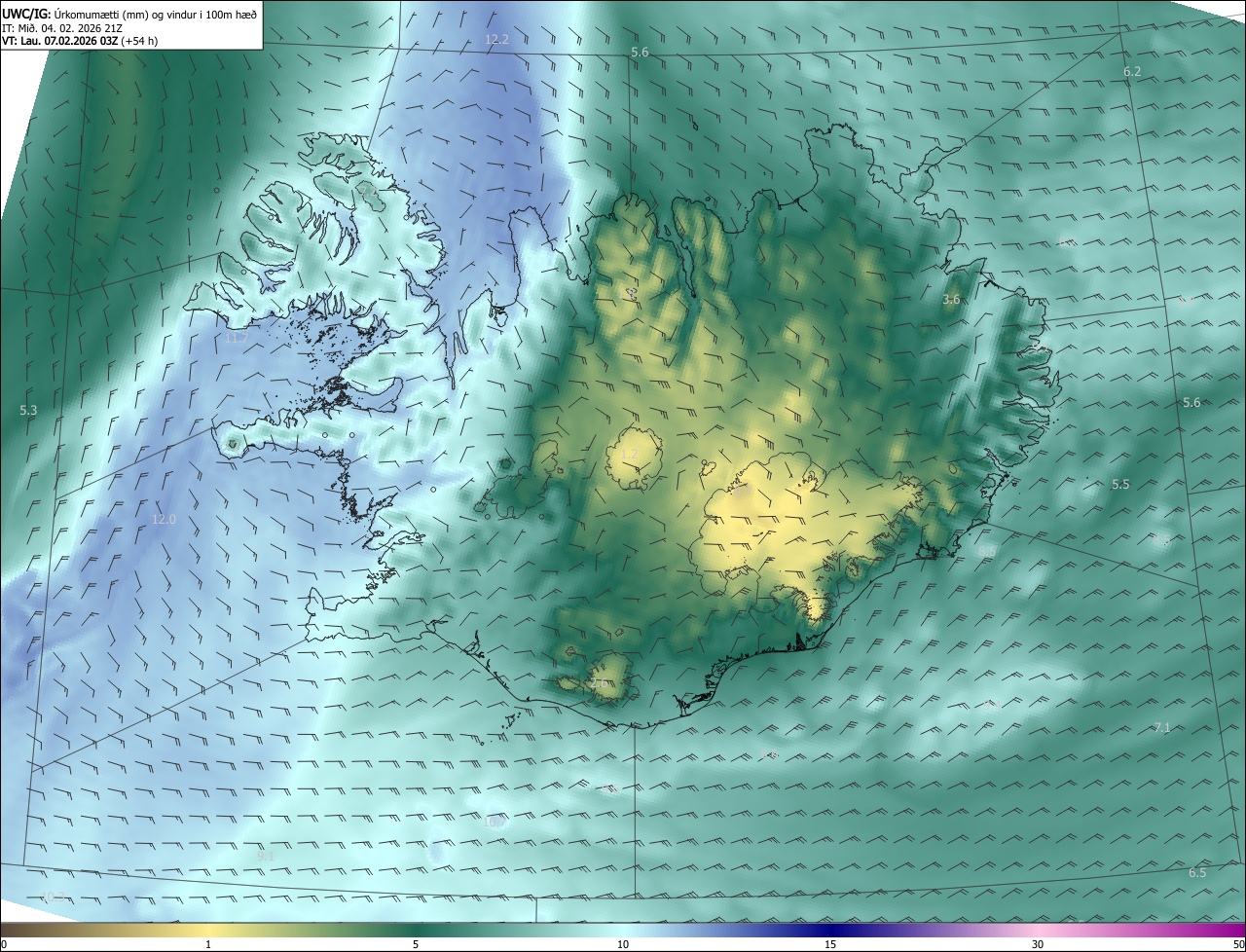
Task: Click the 12.2 value label on map
Action: tap(496, 40)
